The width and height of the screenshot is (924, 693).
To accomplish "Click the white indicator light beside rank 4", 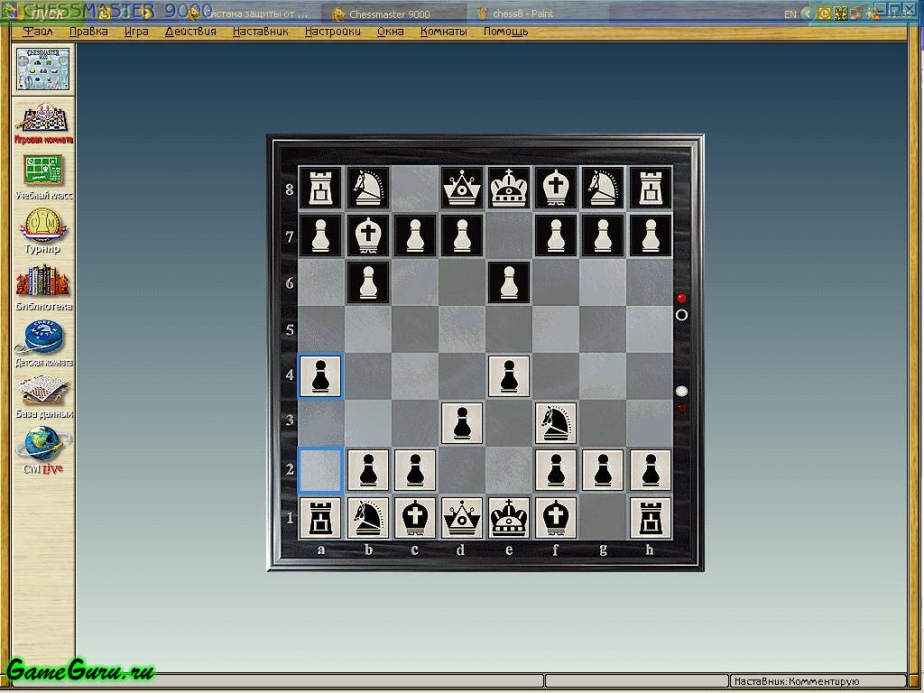I will click(682, 391).
